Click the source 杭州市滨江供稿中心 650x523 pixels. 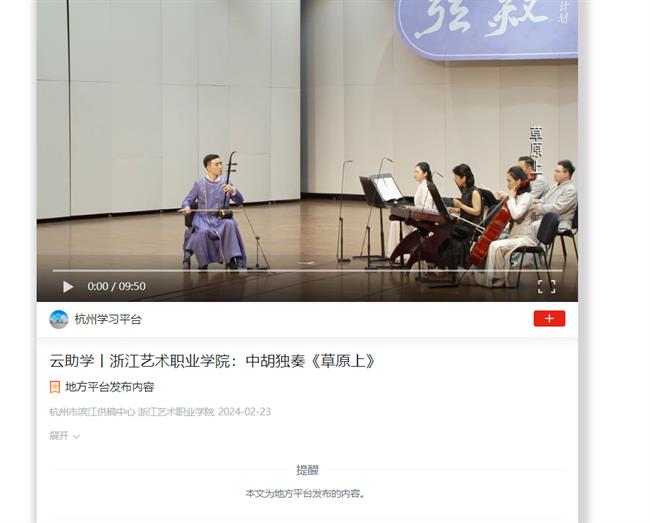pyautogui.click(x=92, y=412)
